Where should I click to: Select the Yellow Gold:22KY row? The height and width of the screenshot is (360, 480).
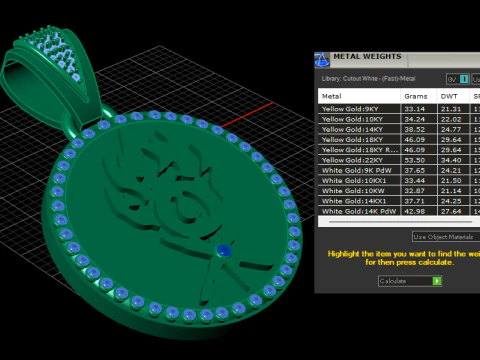click(399, 160)
